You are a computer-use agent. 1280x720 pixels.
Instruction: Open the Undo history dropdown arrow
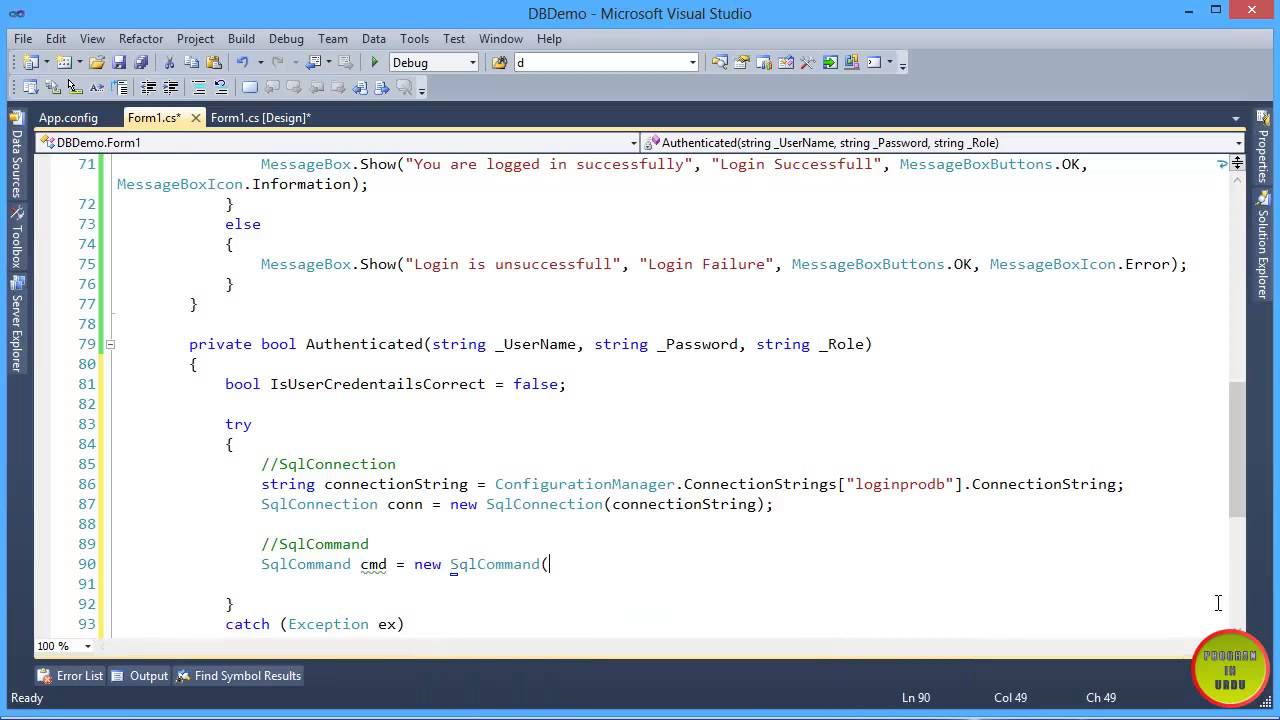click(260, 62)
